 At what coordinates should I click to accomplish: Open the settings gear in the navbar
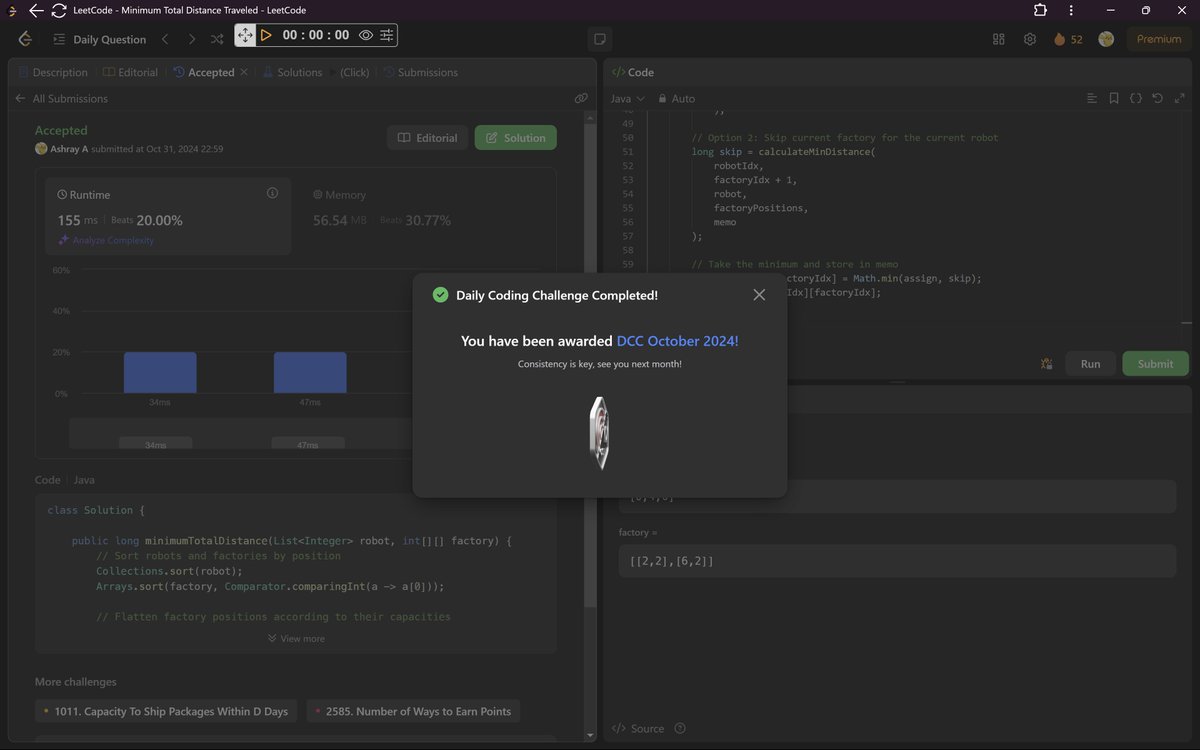tap(1030, 39)
